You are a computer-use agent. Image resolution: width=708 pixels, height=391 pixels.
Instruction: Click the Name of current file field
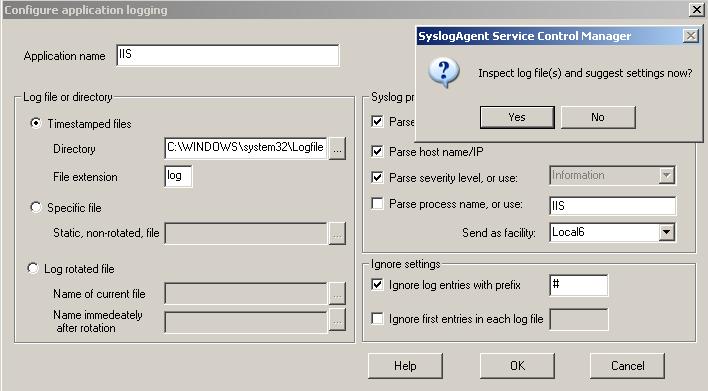[246, 293]
